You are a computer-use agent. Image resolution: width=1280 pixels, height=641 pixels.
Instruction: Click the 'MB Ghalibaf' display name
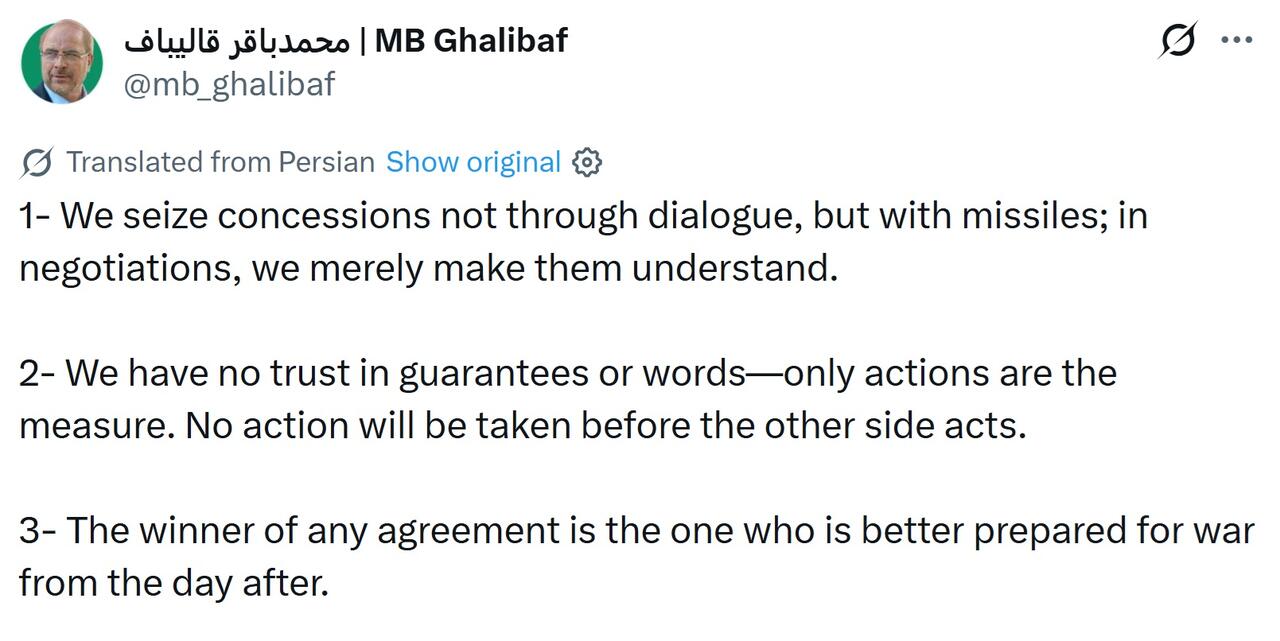pos(471,40)
